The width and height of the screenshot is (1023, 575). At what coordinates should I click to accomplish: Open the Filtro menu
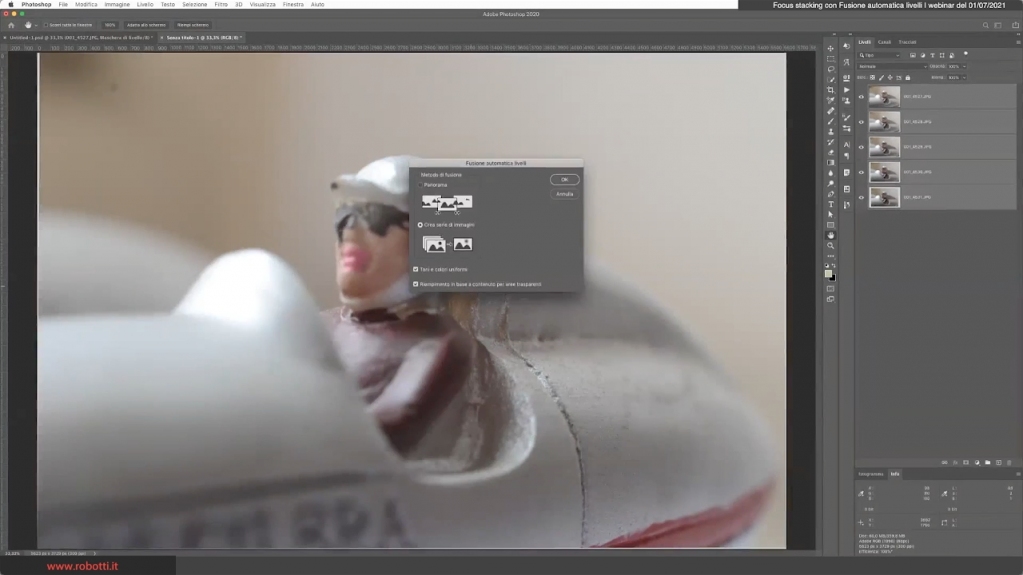221,5
